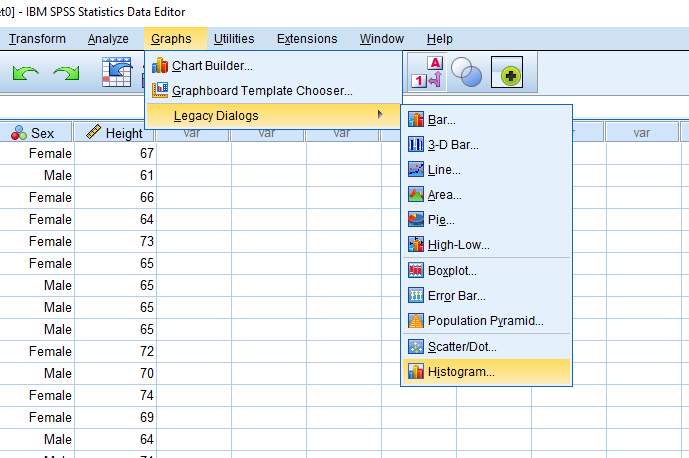
Task: Select the Height cell containing 66
Action: point(116,197)
